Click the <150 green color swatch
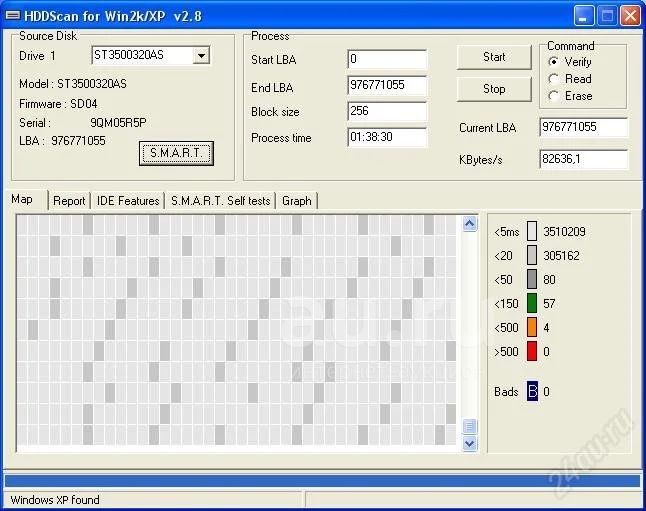The image size is (646, 511). 532,303
